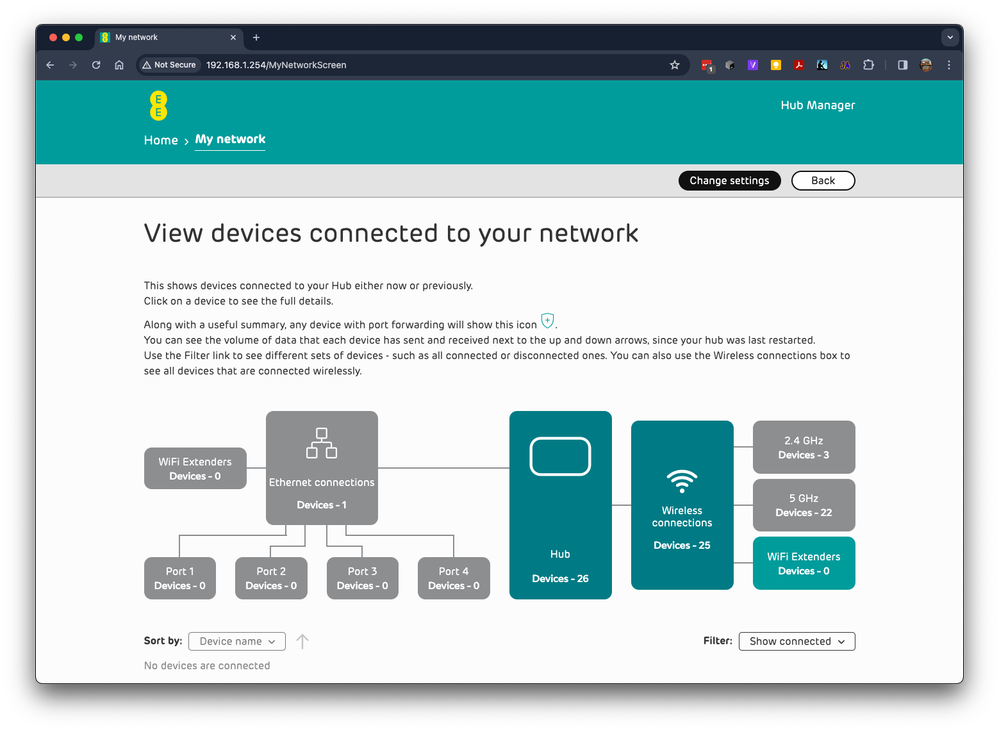Click the yellow extension icon

[776, 65]
